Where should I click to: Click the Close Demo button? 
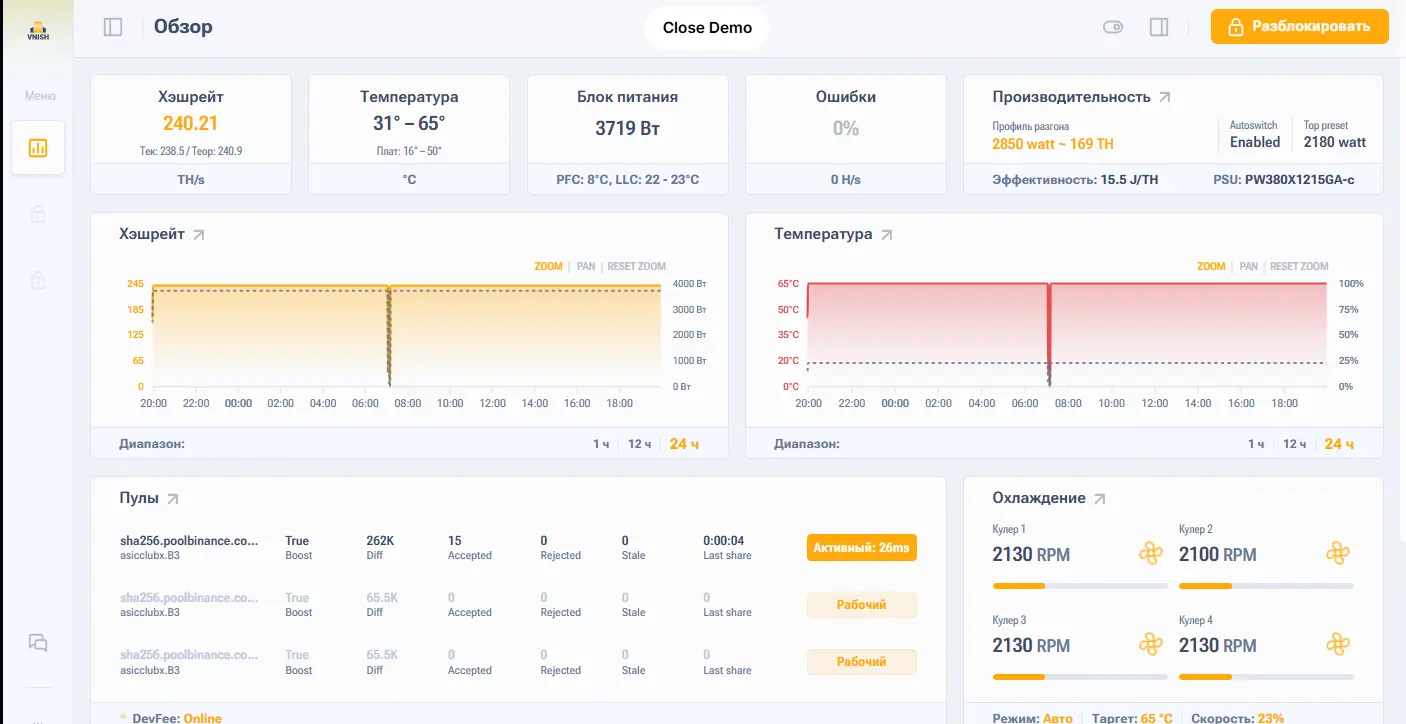(x=707, y=28)
